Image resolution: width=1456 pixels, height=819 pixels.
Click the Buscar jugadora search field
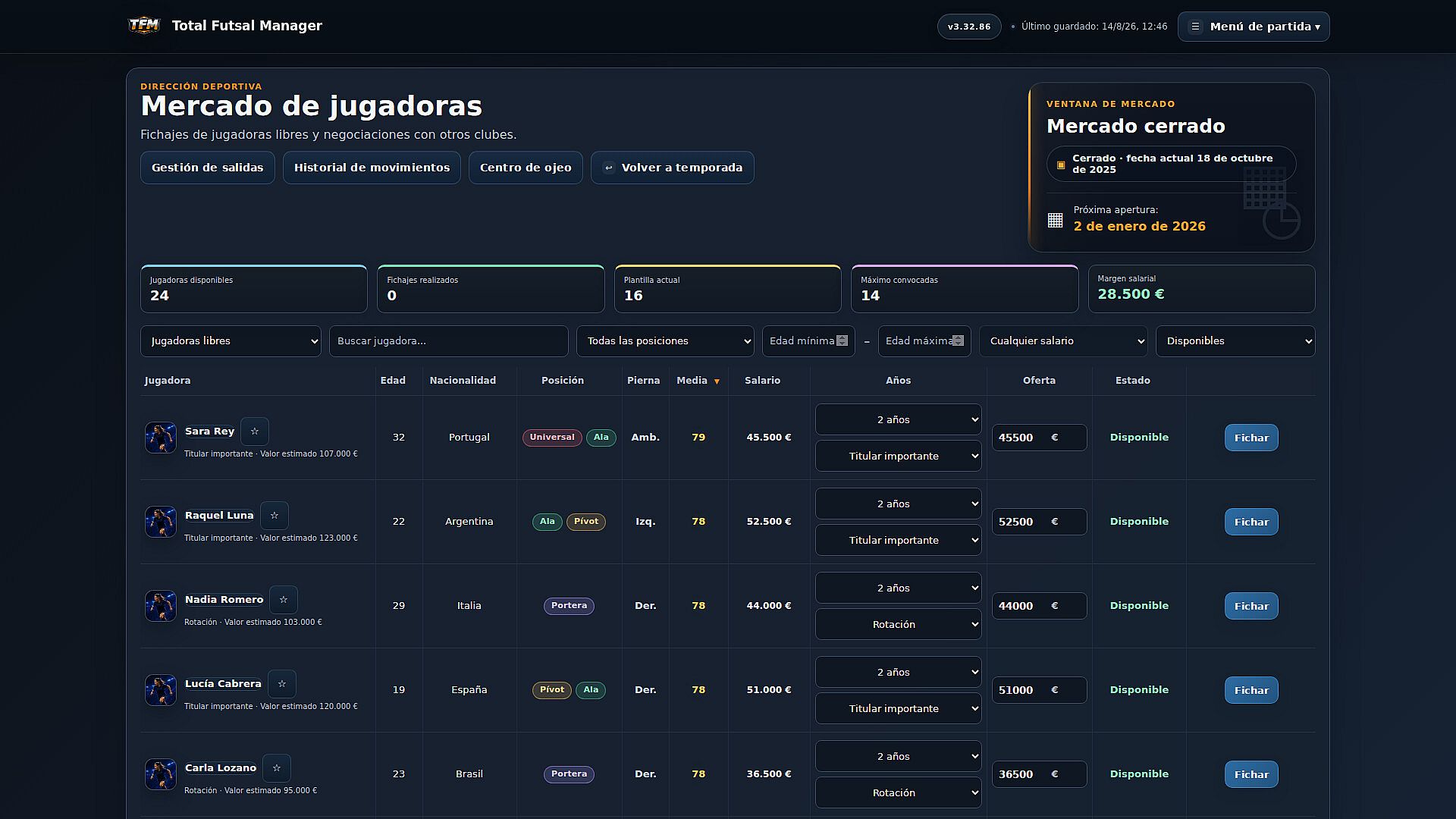(448, 341)
